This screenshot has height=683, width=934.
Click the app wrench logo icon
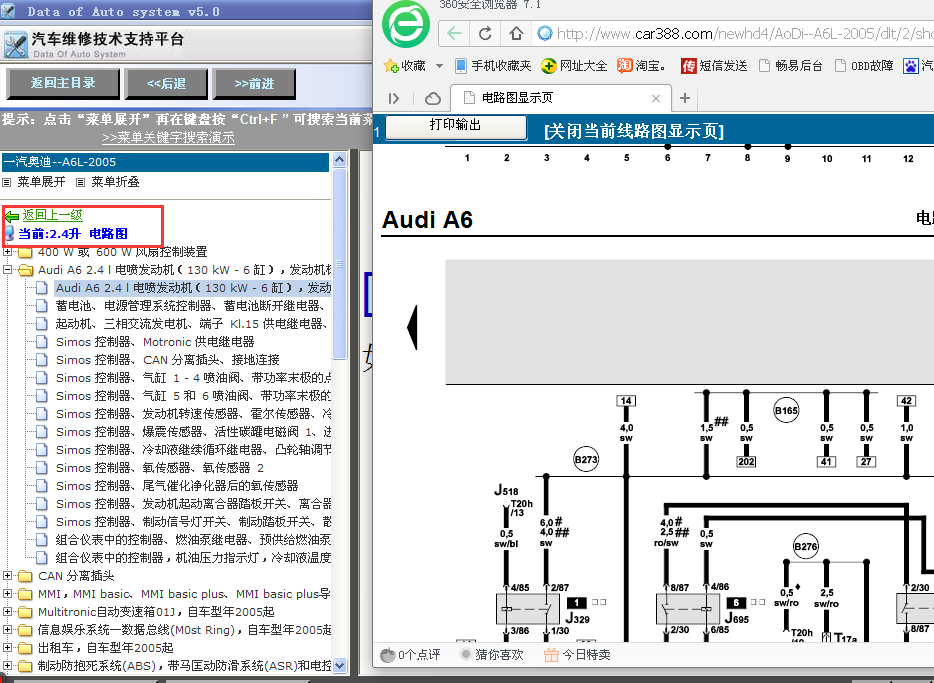15,45
